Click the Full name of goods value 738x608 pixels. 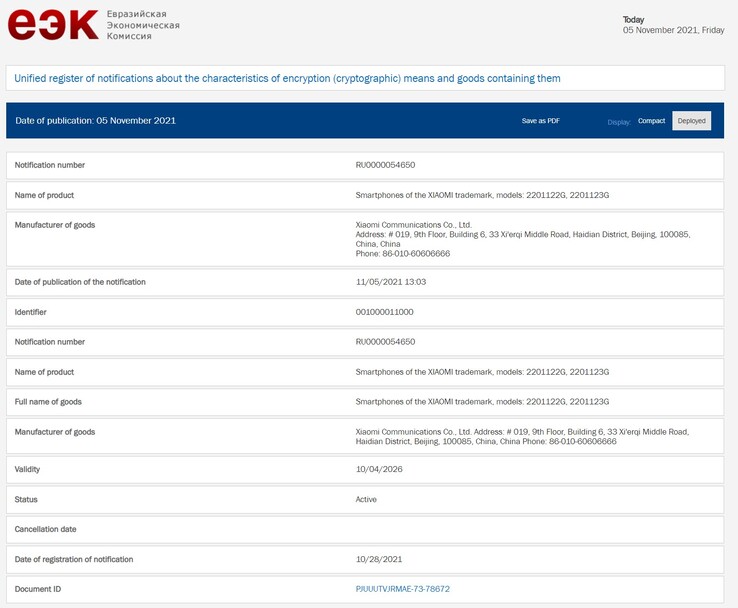pos(482,401)
